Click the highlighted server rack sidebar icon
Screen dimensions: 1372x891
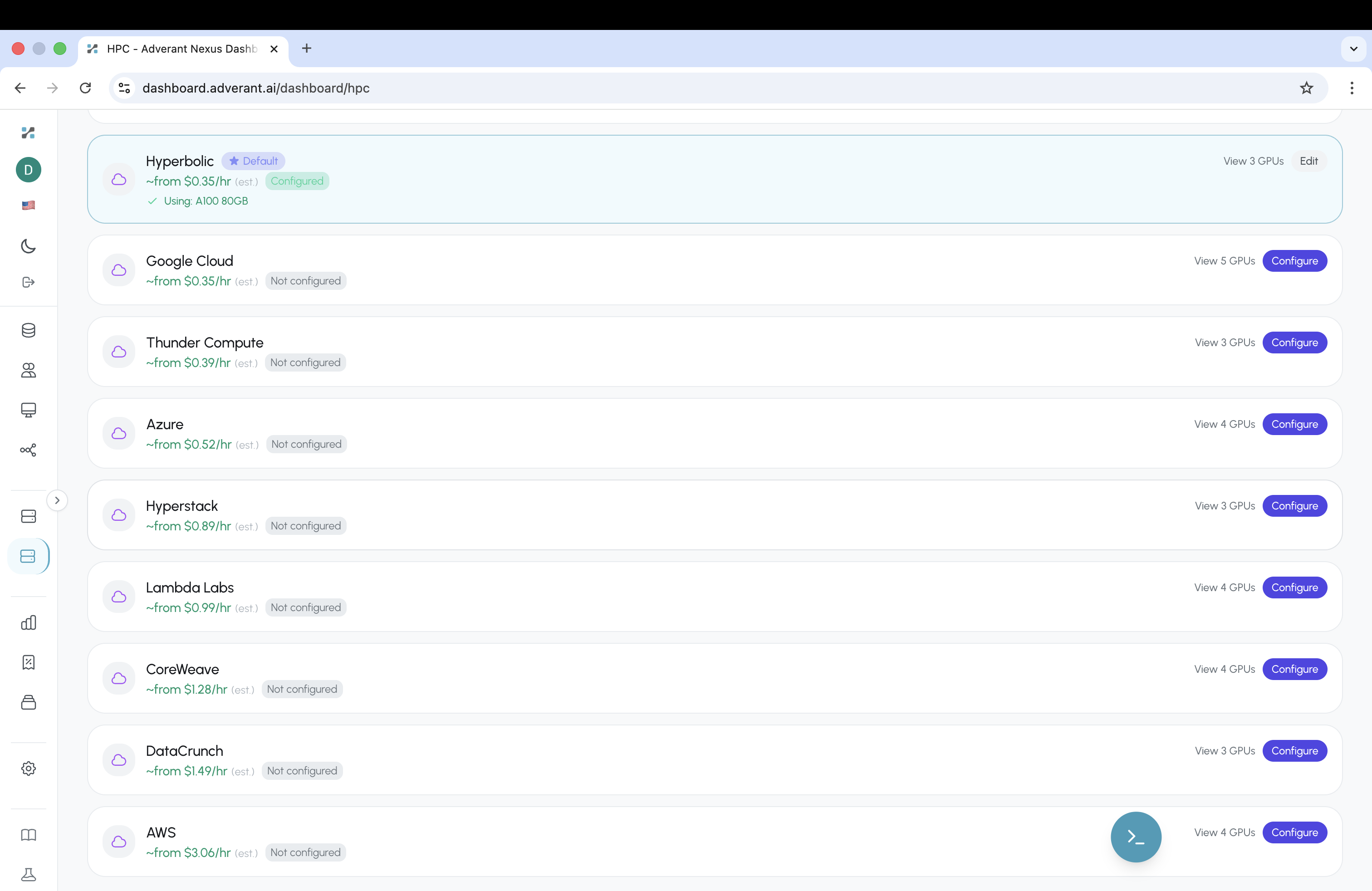28,556
